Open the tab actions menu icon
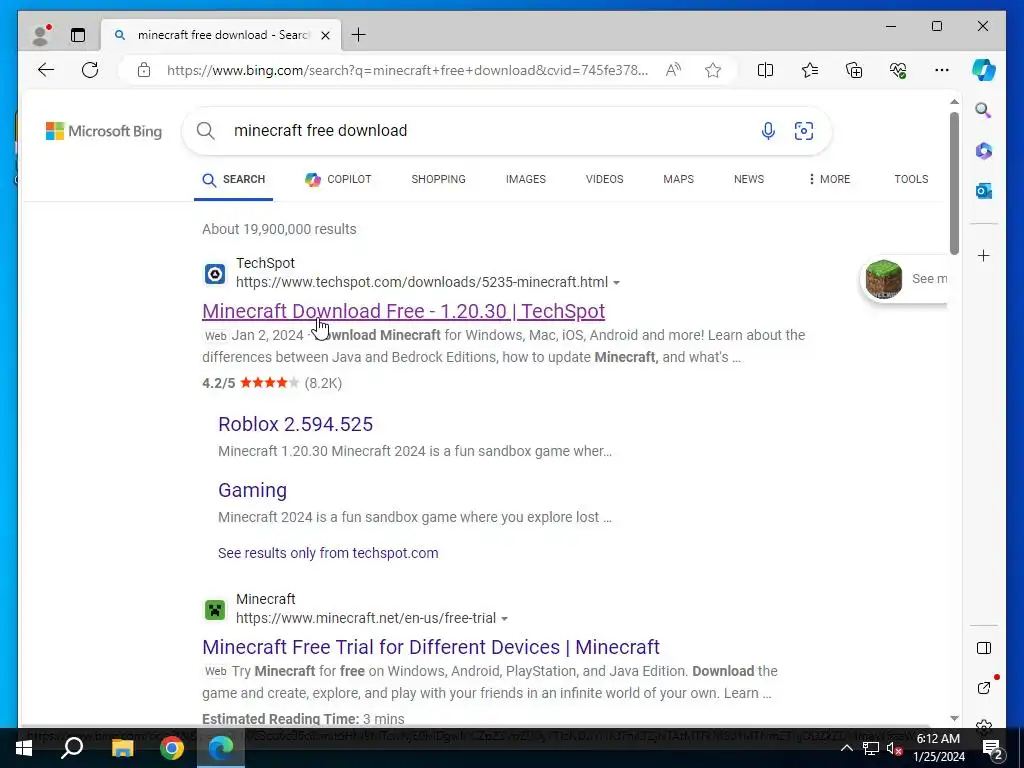 [78, 35]
